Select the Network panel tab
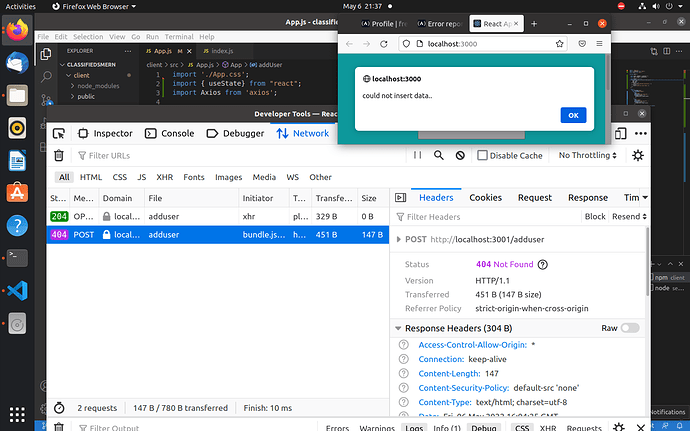 coord(303,133)
